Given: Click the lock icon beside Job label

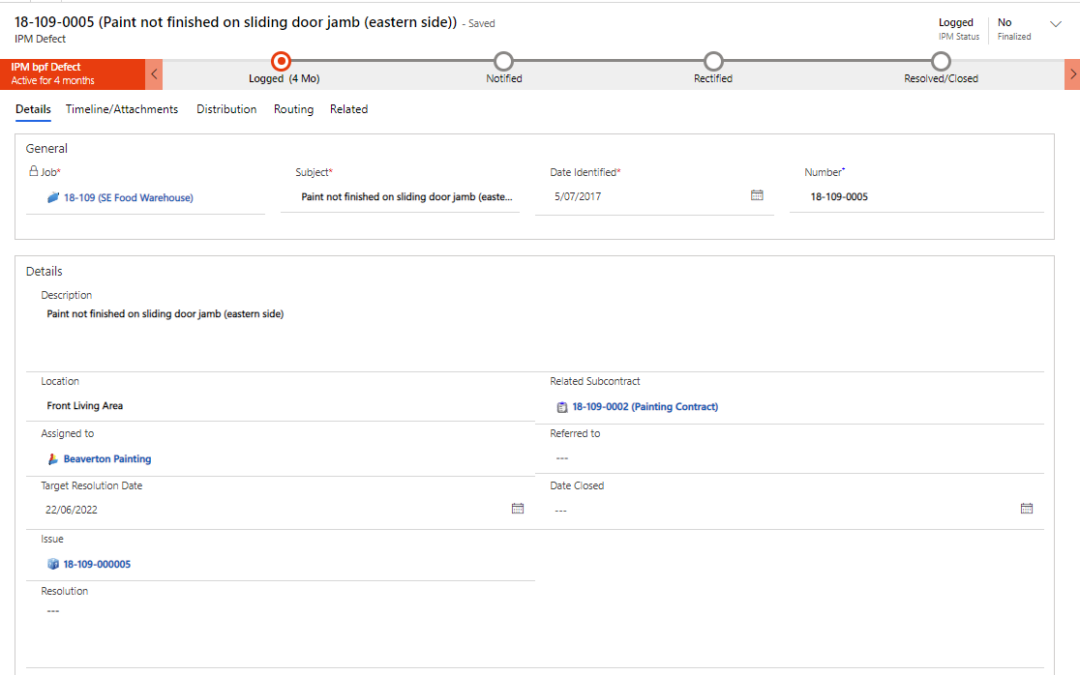Looking at the screenshot, I should tap(33, 172).
